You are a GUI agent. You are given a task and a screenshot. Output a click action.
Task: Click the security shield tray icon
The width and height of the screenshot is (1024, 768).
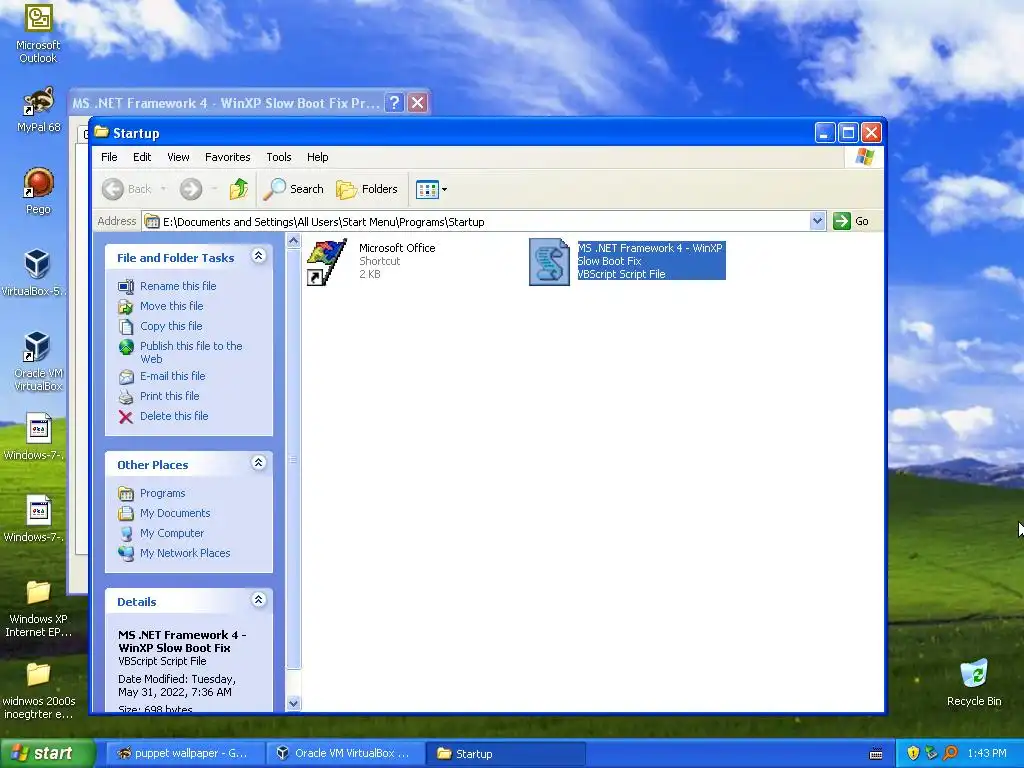[913, 753]
